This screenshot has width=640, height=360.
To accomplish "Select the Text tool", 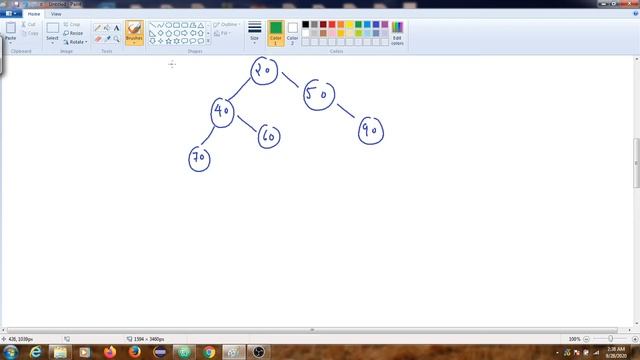I will (116, 28).
